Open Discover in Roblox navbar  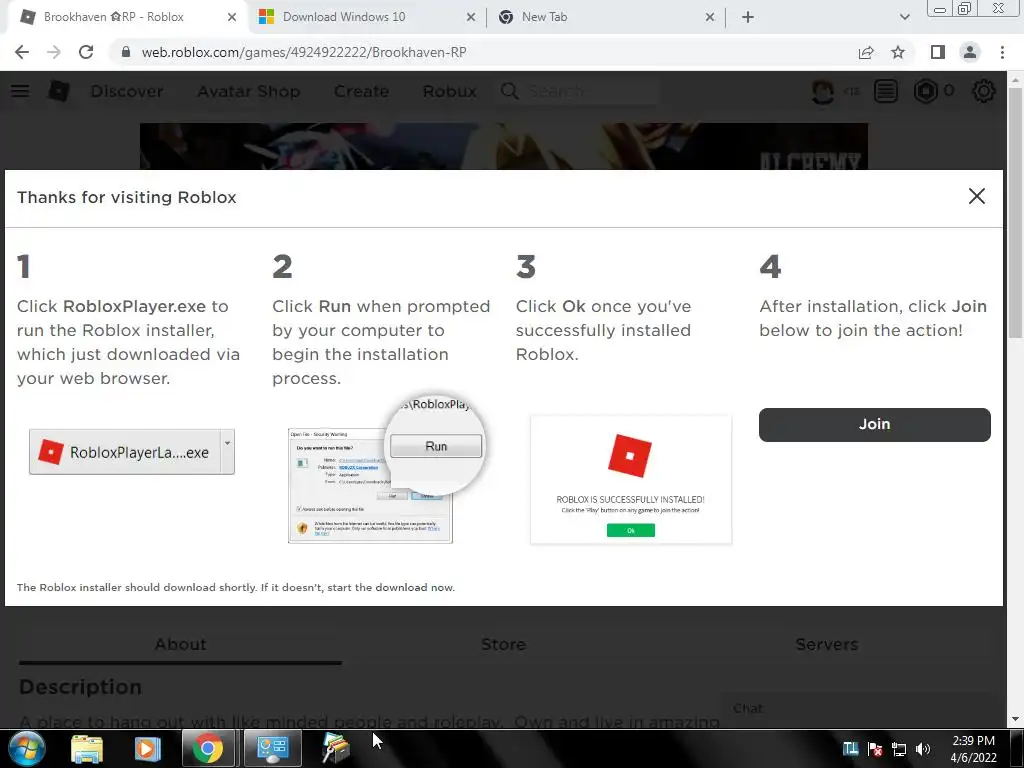pos(127,91)
